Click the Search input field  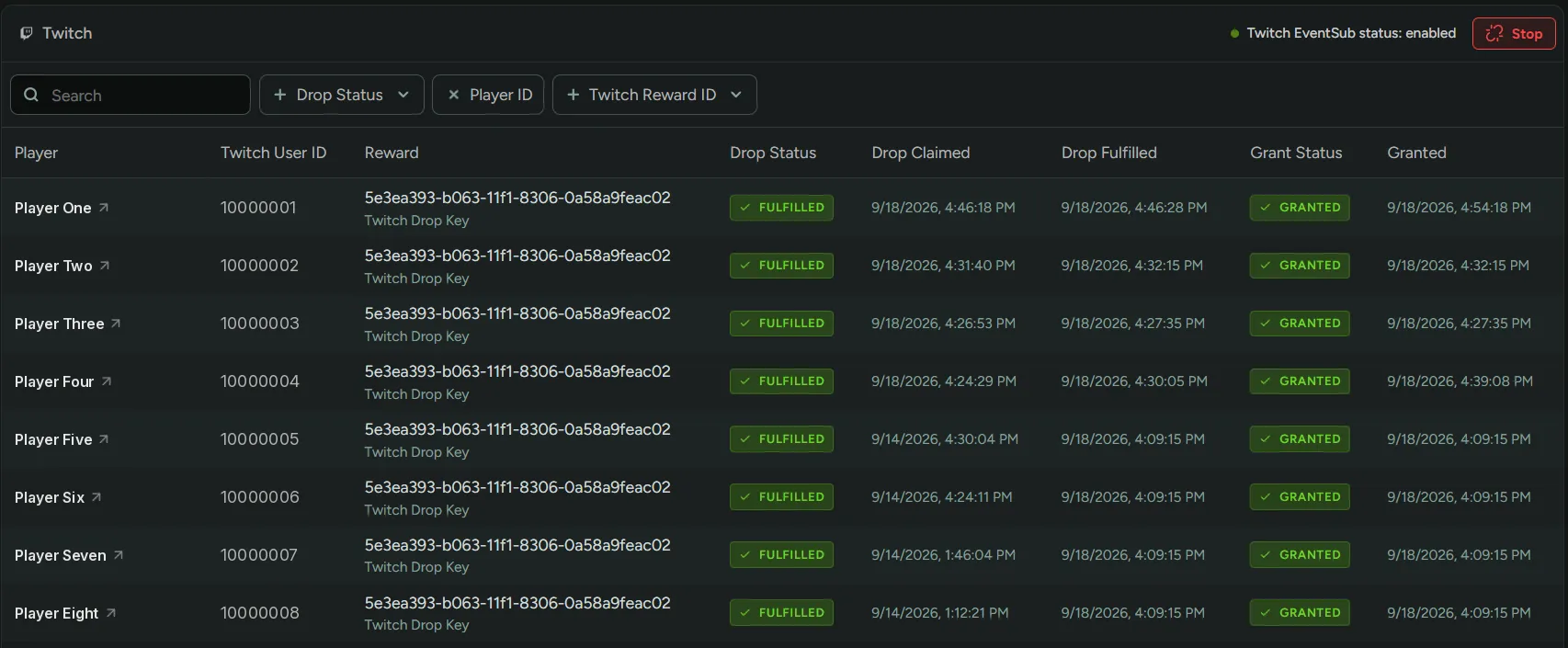tap(131, 95)
